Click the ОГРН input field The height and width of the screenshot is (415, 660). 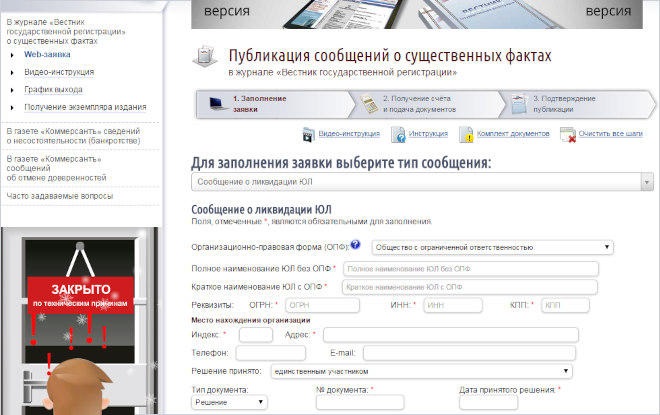(308, 305)
